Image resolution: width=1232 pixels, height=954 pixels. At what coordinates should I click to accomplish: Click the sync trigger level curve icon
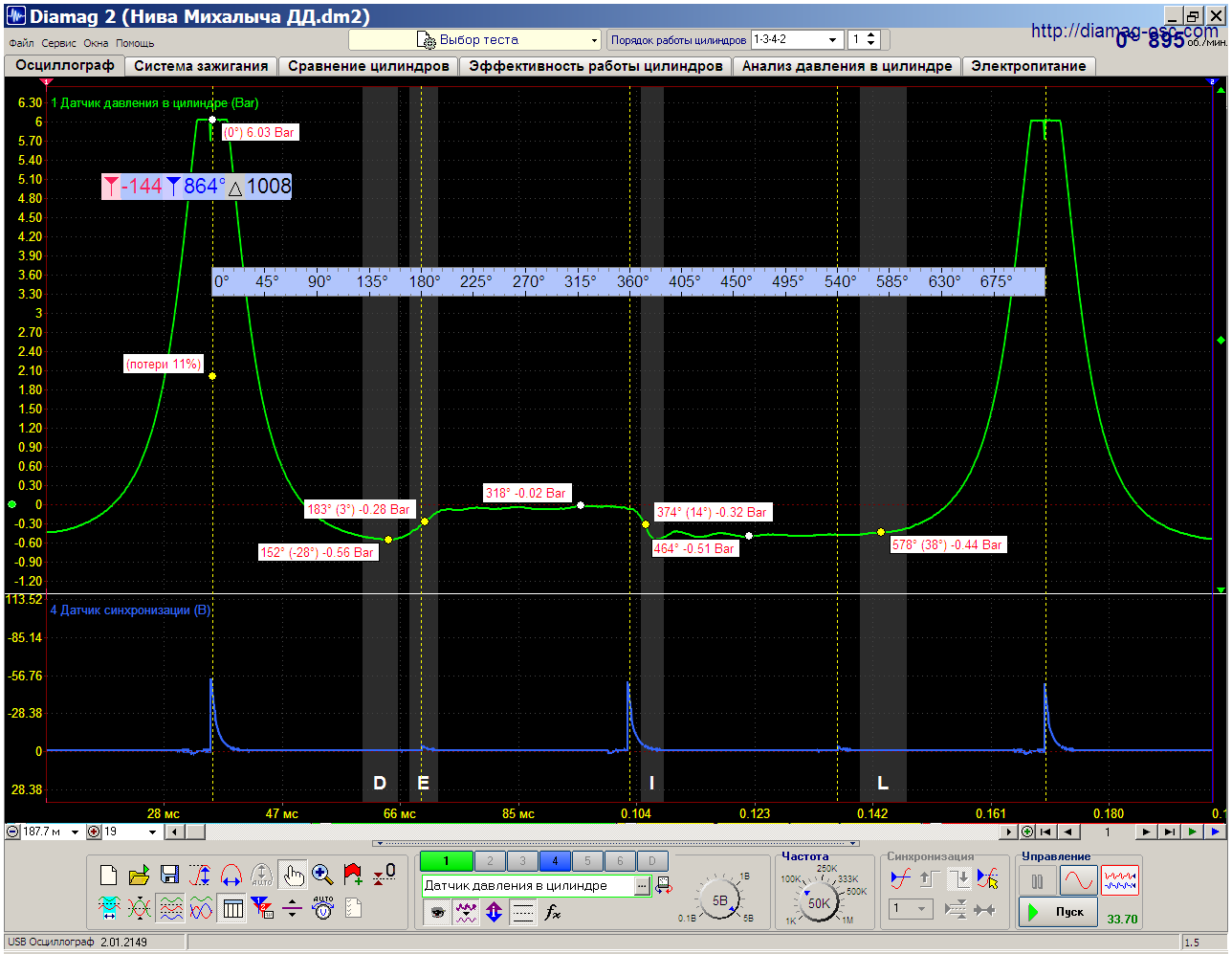pyautogui.click(x=900, y=877)
